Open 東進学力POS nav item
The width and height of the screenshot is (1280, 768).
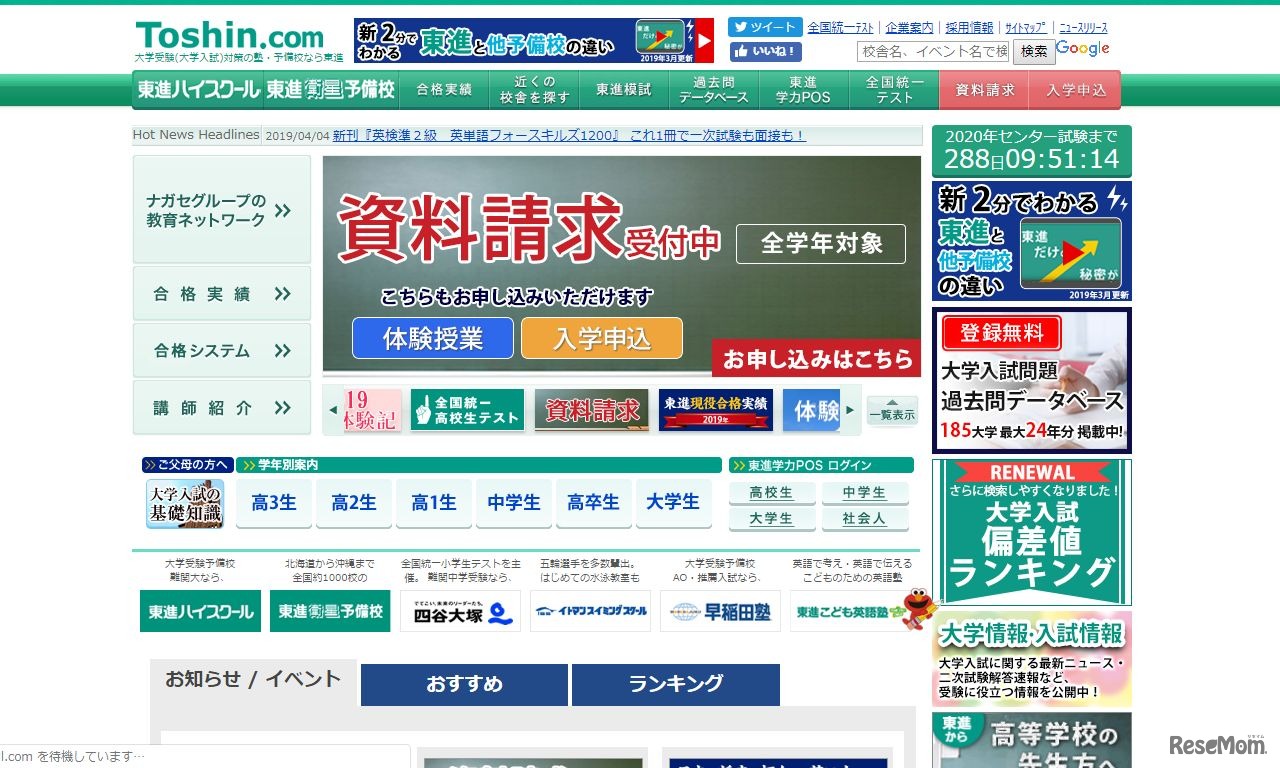point(804,89)
